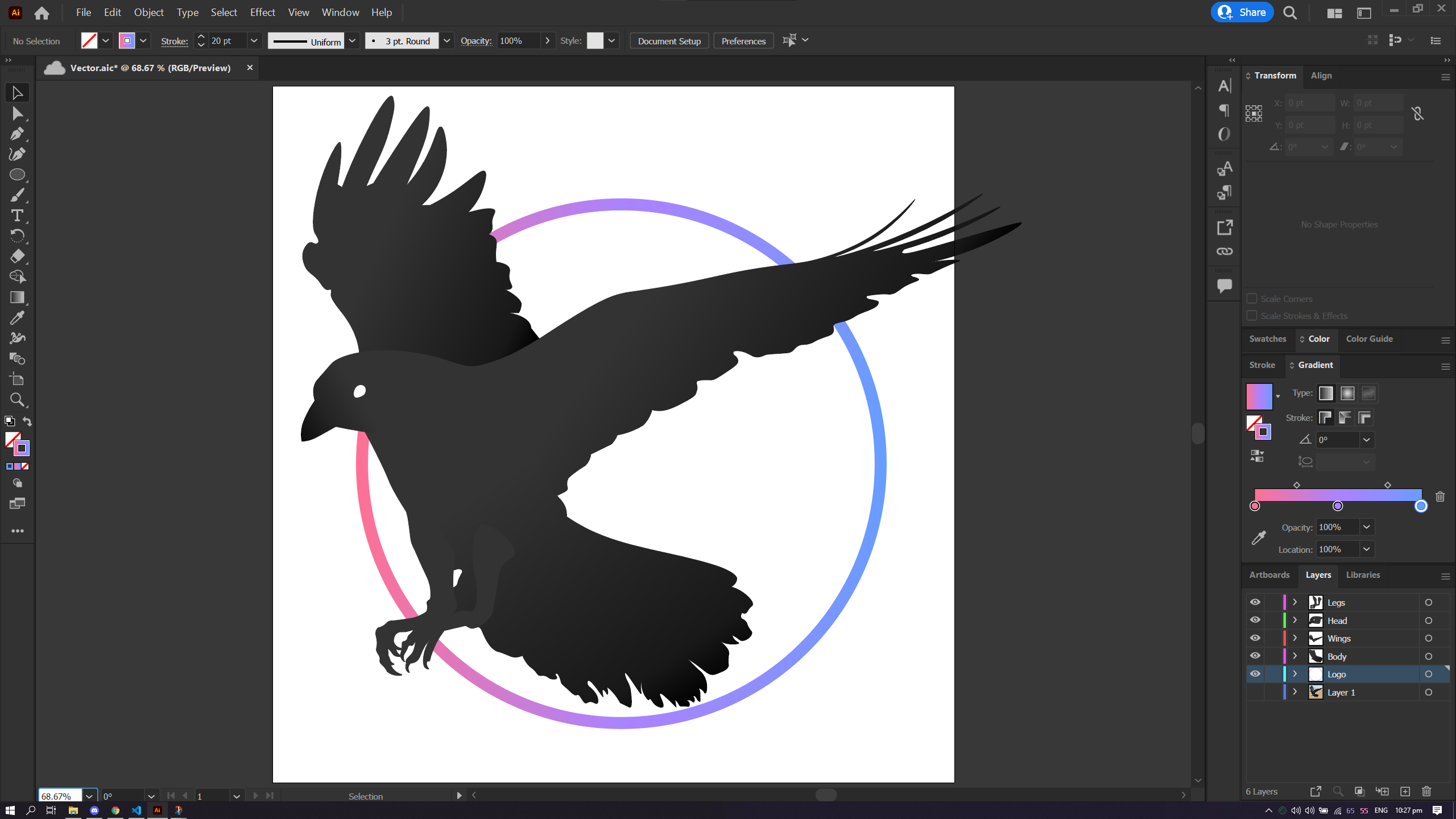Image resolution: width=1456 pixels, height=819 pixels.
Task: Open gradient angle dropdown
Action: (x=1366, y=440)
